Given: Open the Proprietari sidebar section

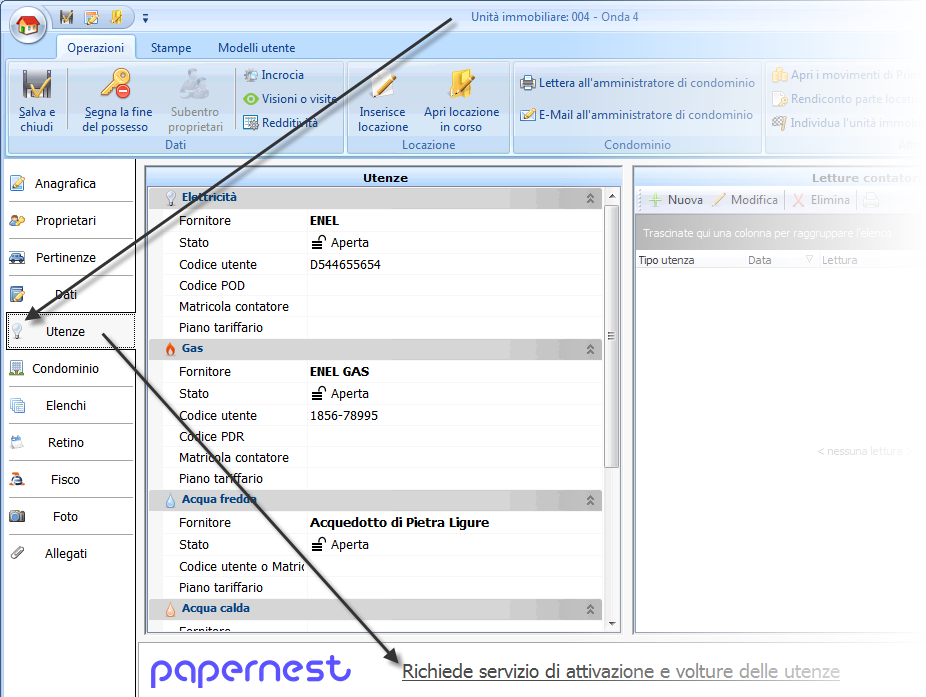Looking at the screenshot, I should pos(71,220).
